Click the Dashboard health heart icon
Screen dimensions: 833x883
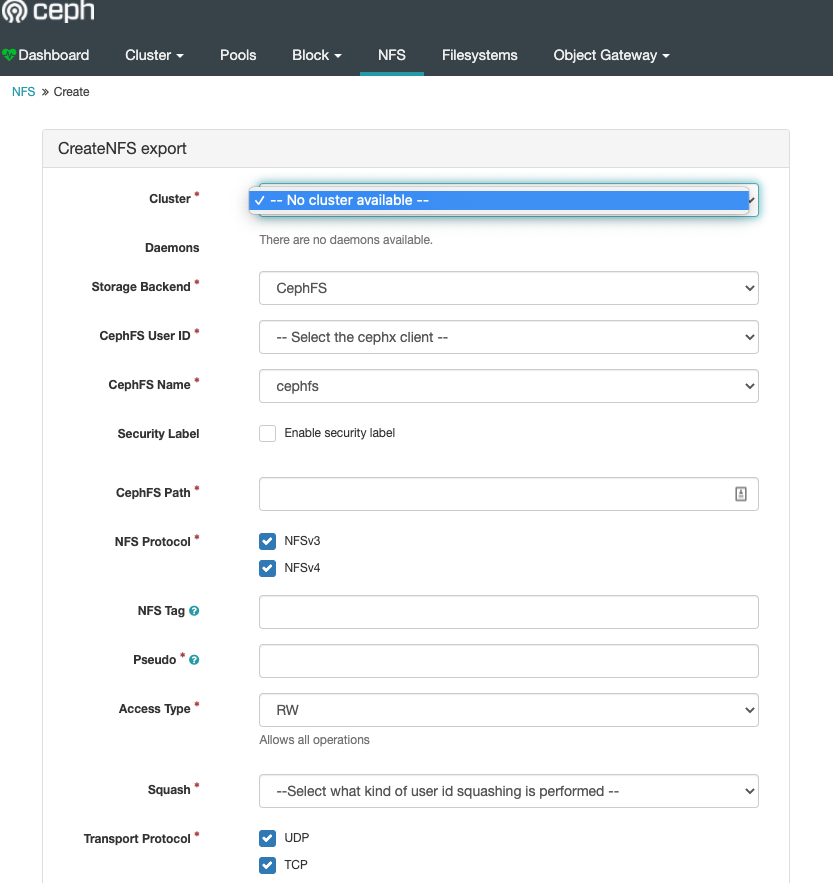pos(8,55)
